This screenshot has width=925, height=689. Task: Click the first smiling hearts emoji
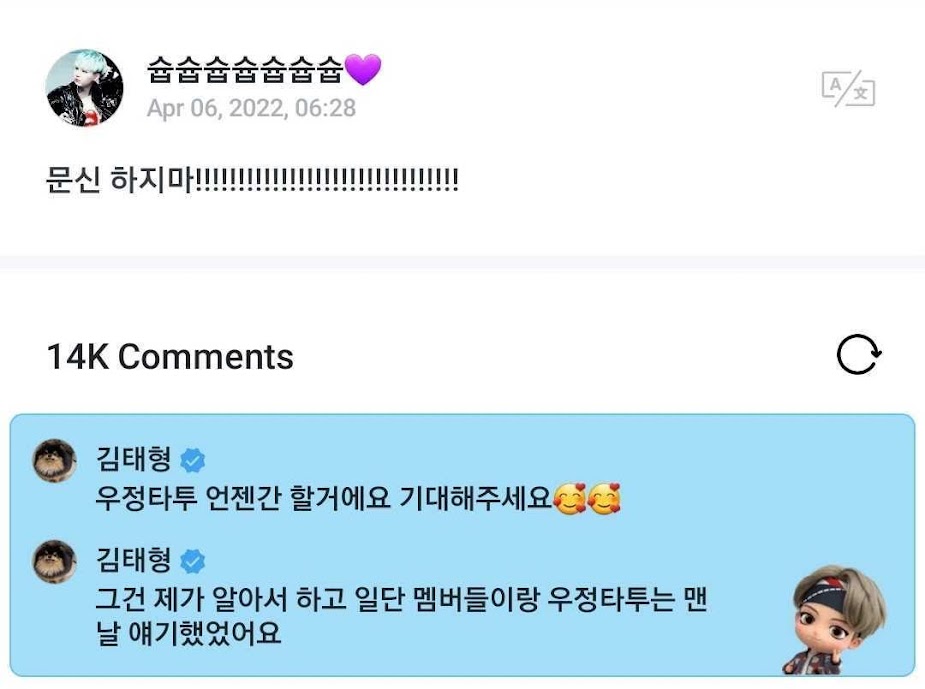click(x=570, y=499)
